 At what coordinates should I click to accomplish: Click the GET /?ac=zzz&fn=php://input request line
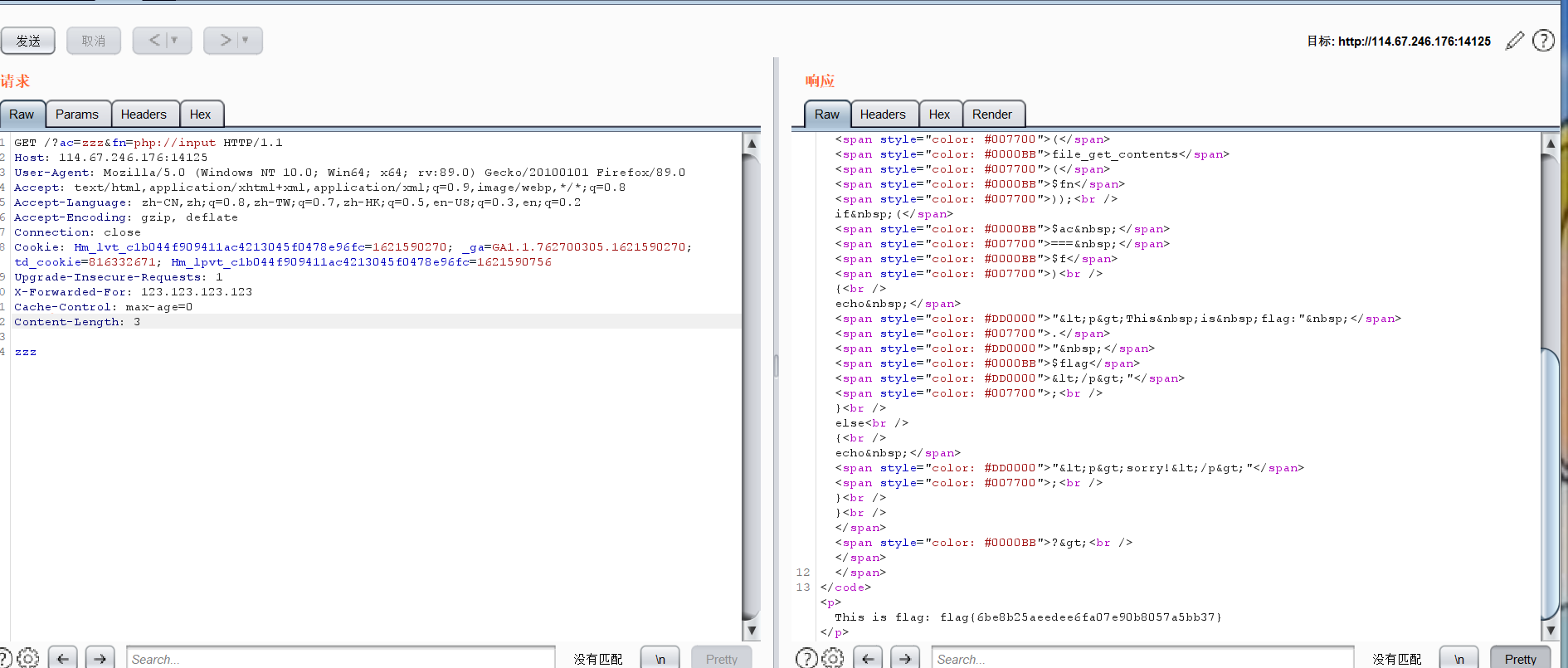click(149, 143)
